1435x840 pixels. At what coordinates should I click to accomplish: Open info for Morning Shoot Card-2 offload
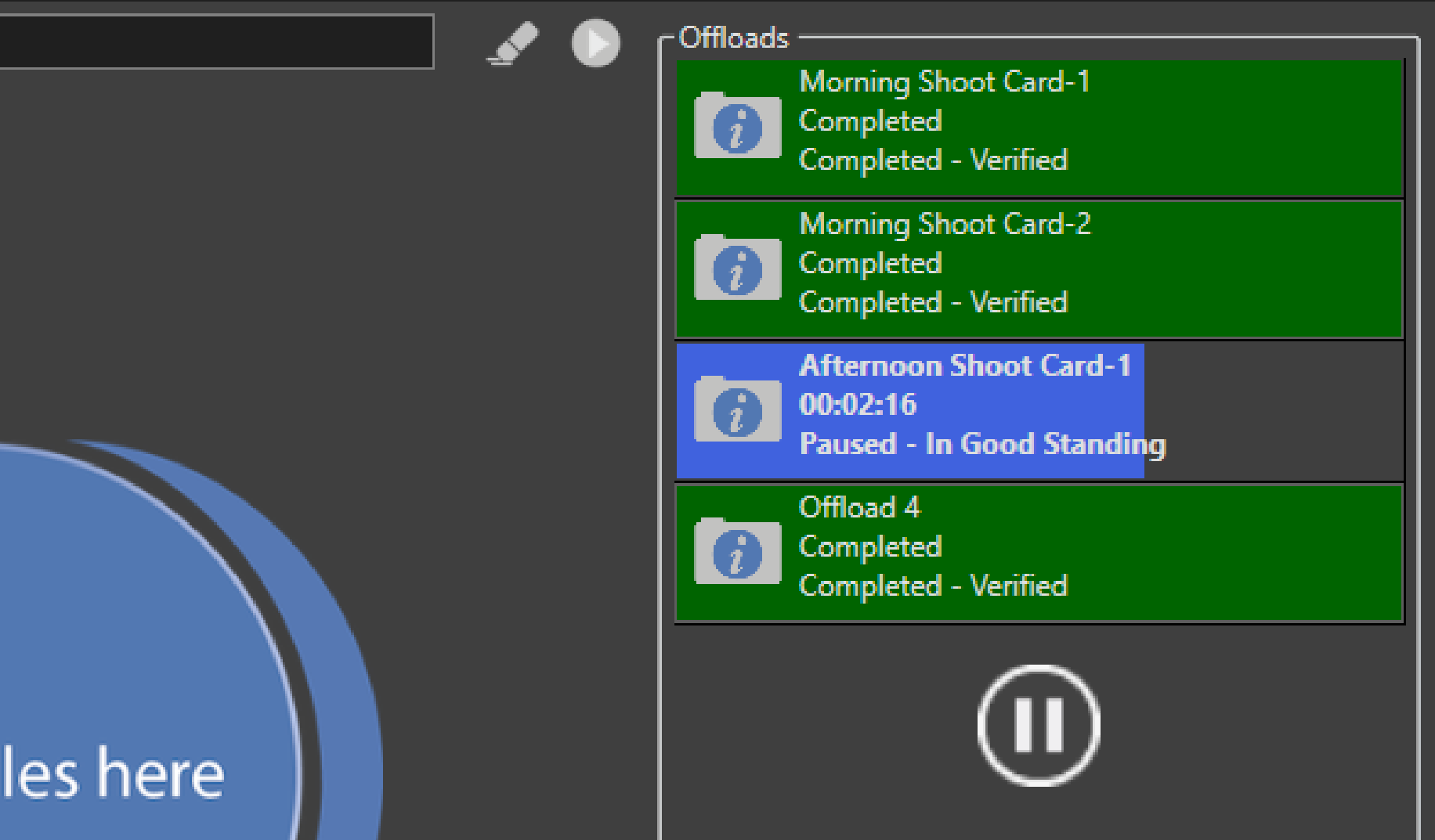(736, 269)
